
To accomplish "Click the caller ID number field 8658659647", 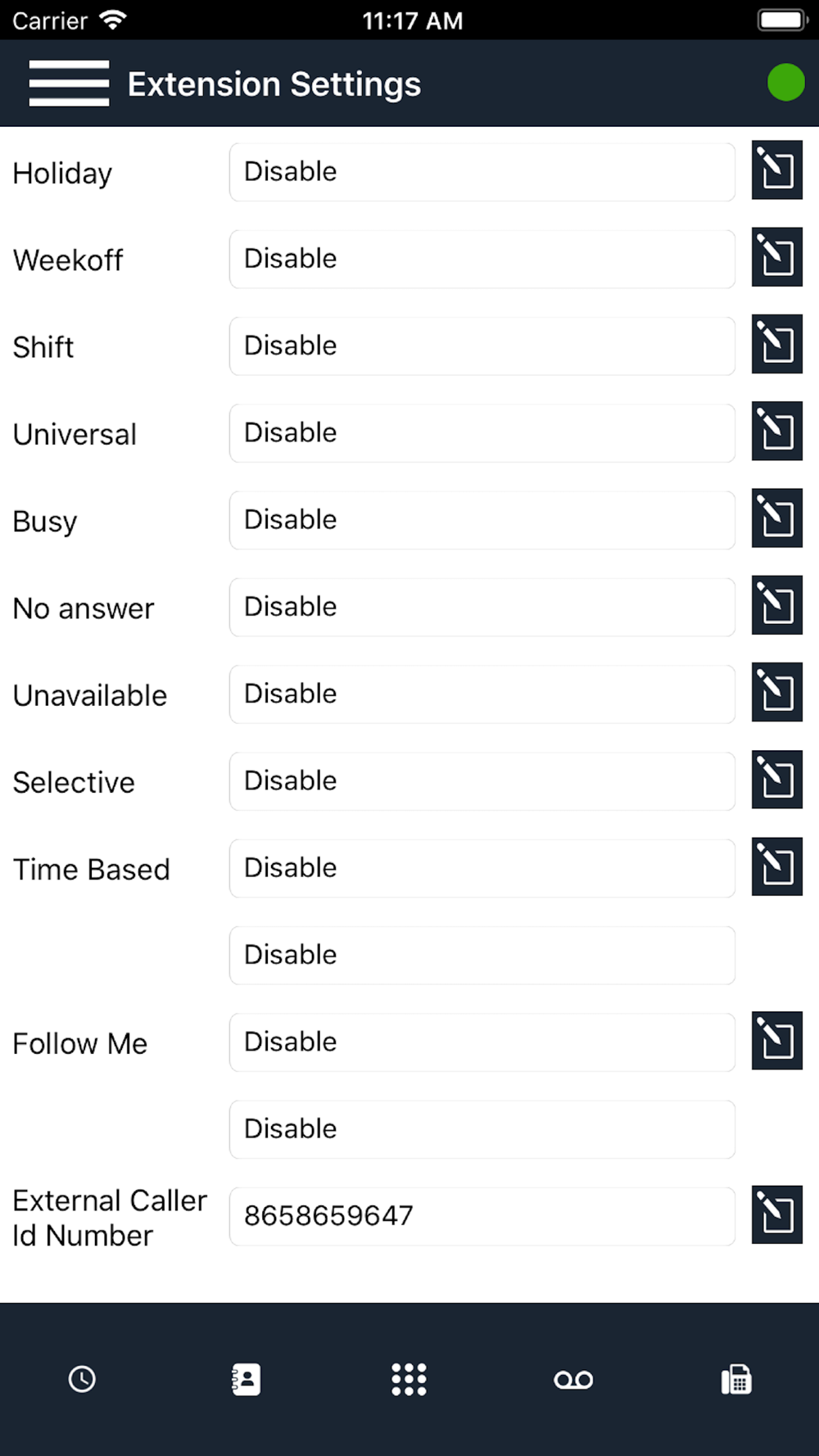I will 482,1216.
